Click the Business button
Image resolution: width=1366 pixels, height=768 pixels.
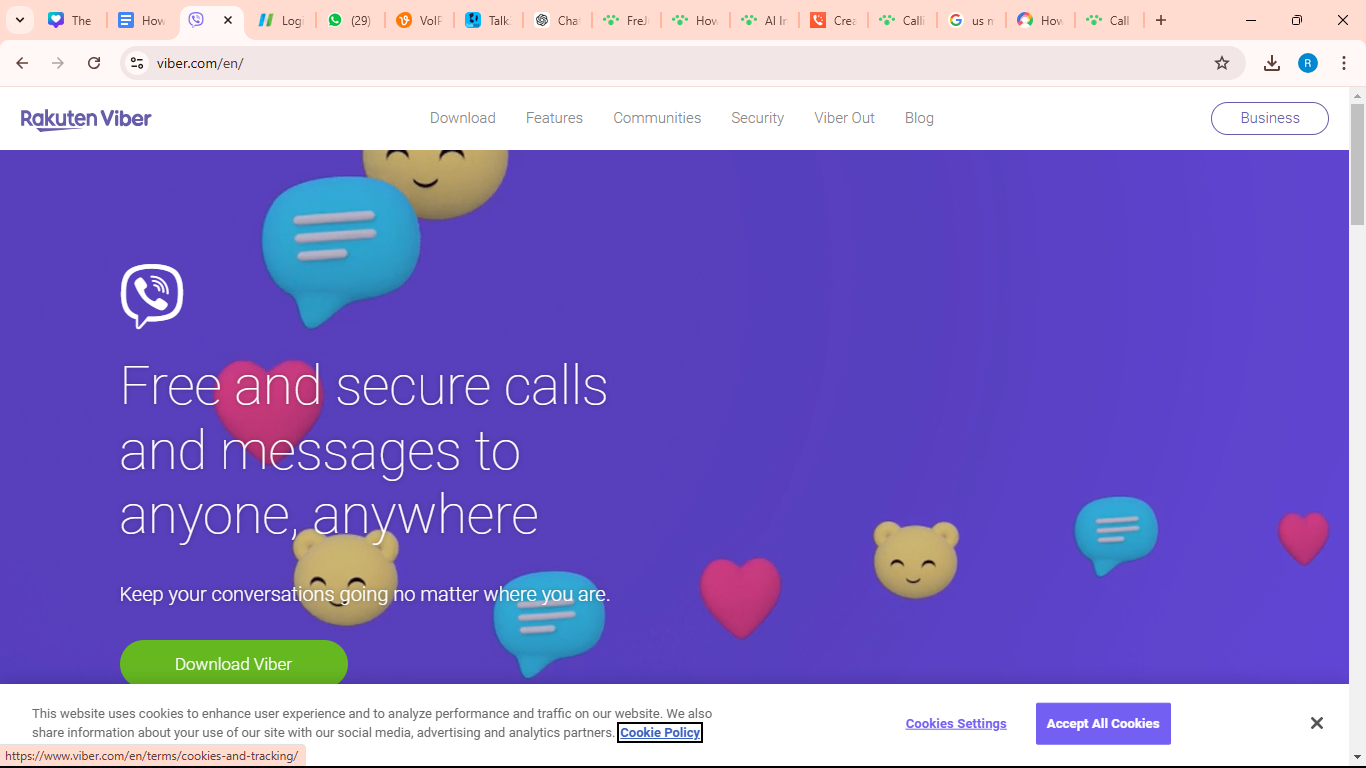pos(1270,118)
